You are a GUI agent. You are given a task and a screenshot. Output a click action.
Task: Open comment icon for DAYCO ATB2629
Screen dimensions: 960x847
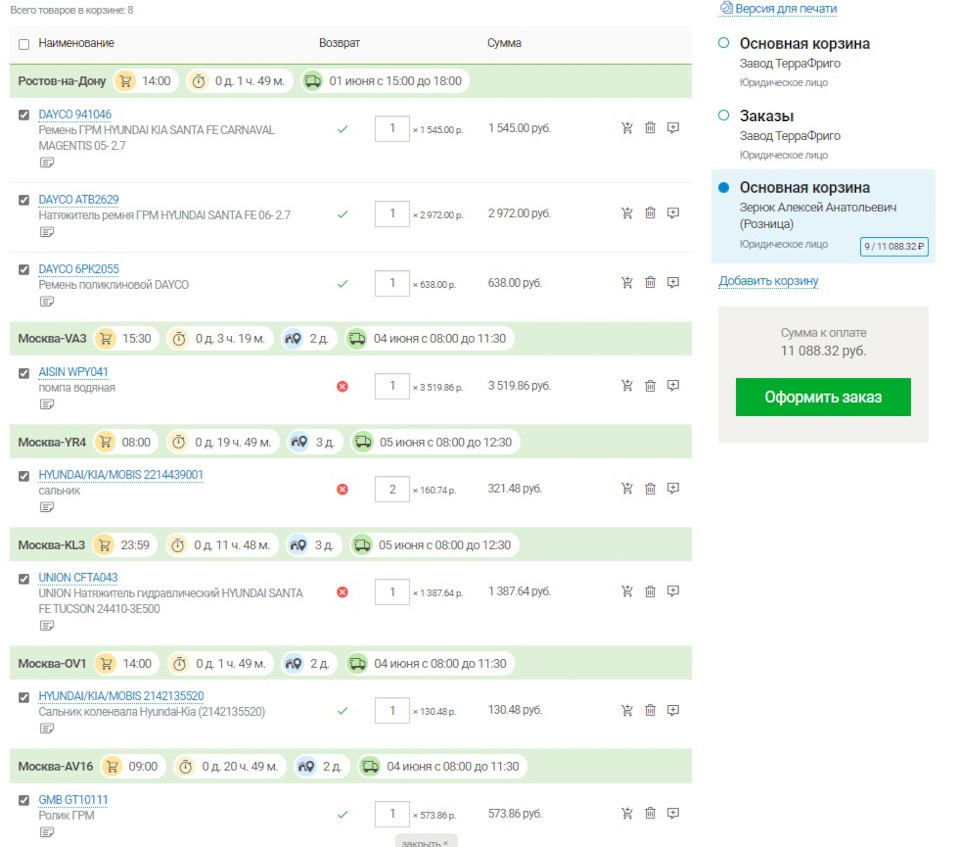pyautogui.click(x=673, y=213)
